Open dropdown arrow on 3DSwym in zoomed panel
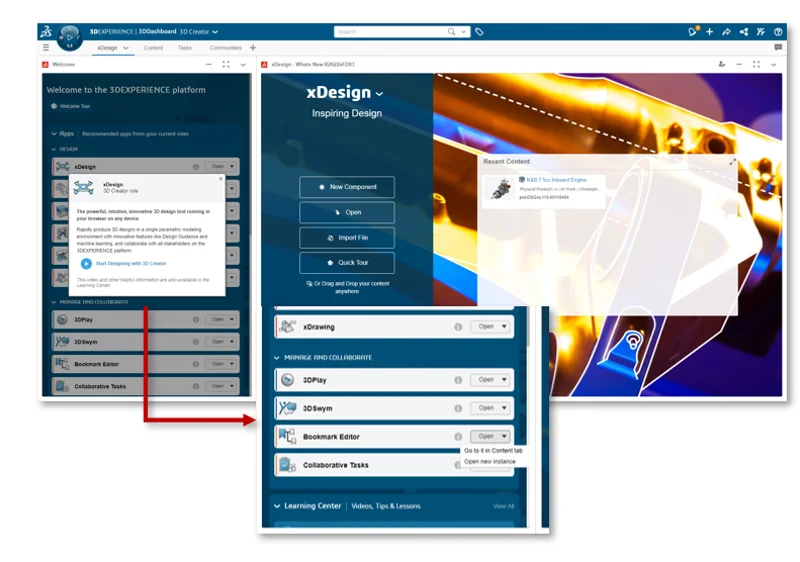The width and height of the screenshot is (800, 562). (x=504, y=408)
